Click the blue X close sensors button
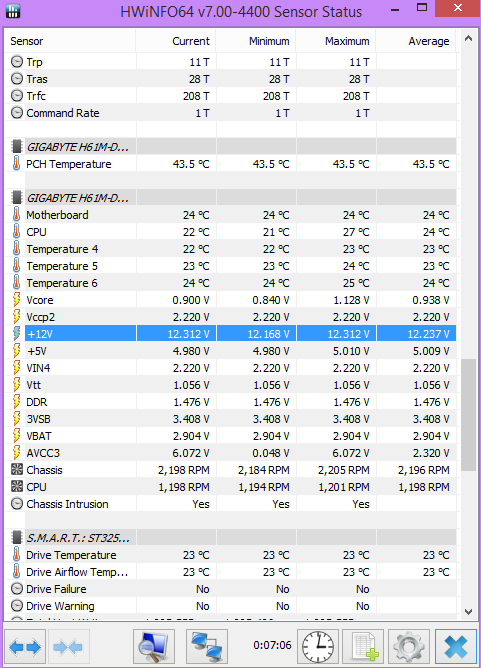The image size is (481, 668). tap(455, 647)
